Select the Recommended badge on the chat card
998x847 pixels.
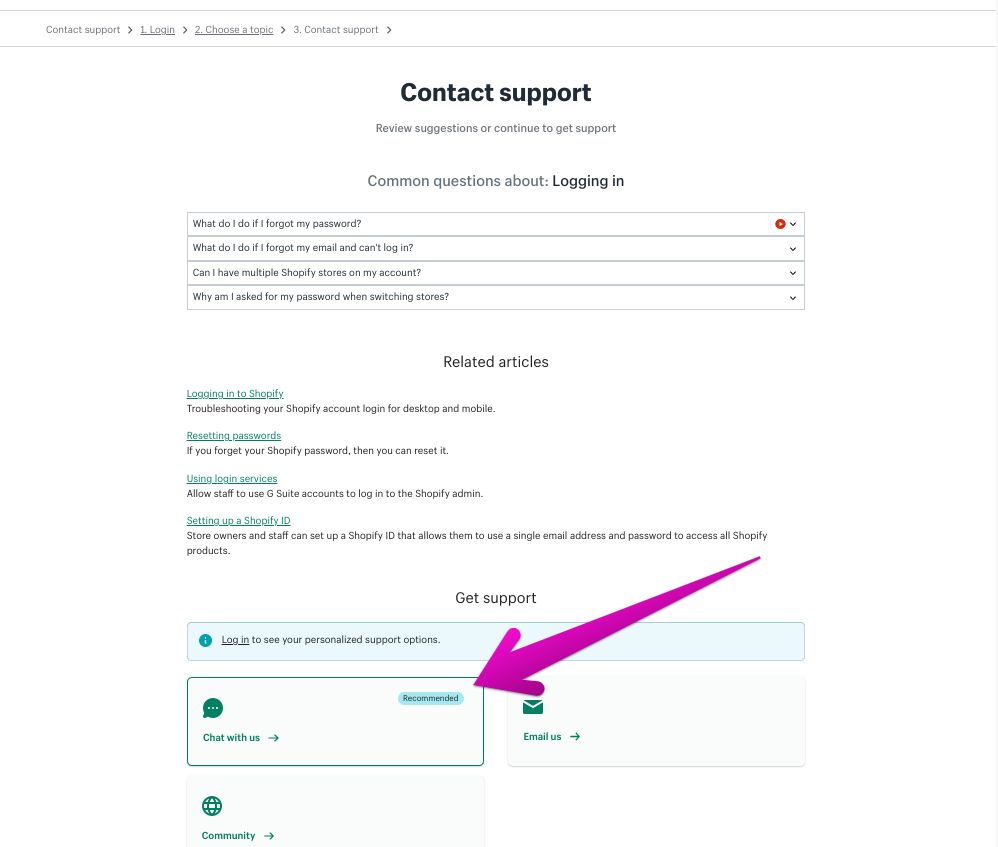pyautogui.click(x=431, y=698)
